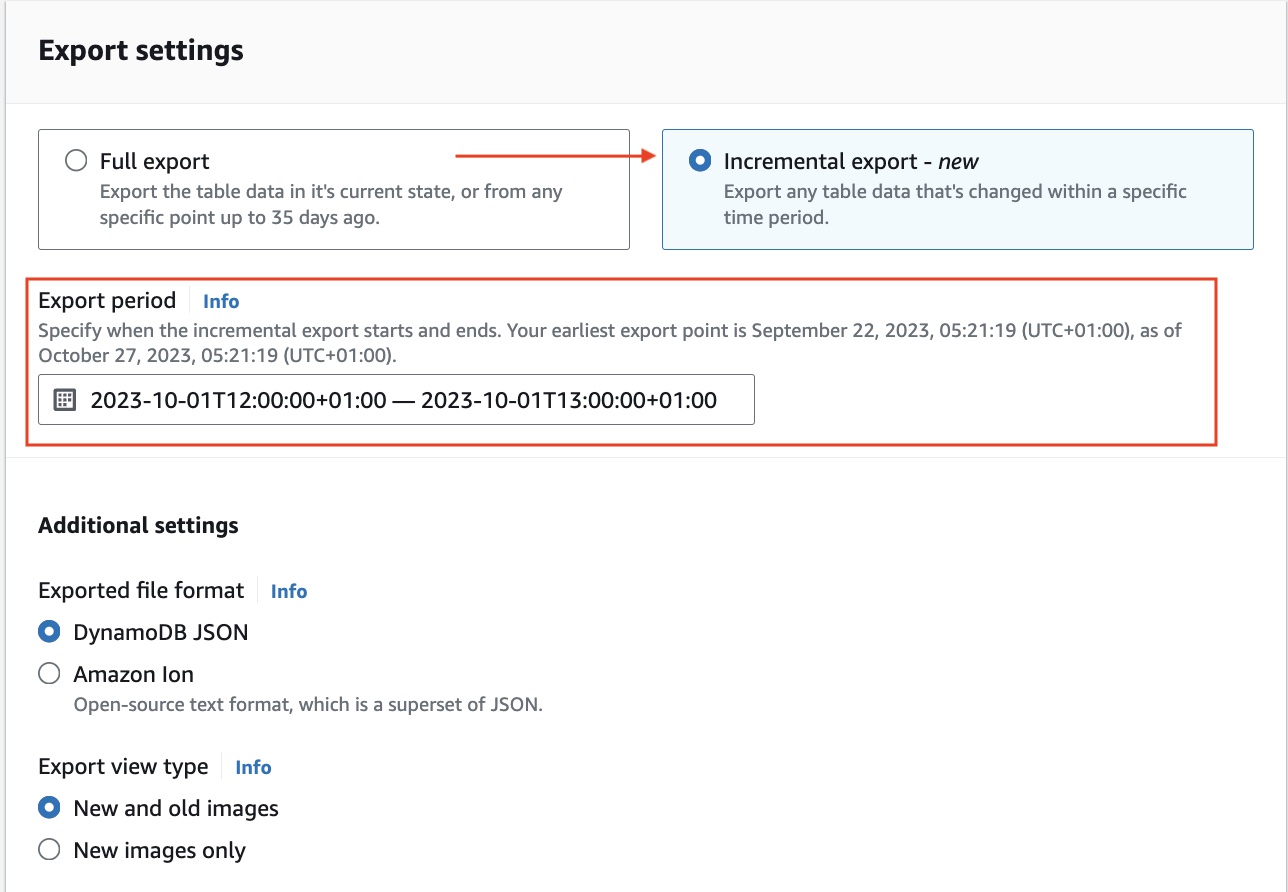The height and width of the screenshot is (892, 1288).
Task: Click the Full export option card
Action: (334, 188)
